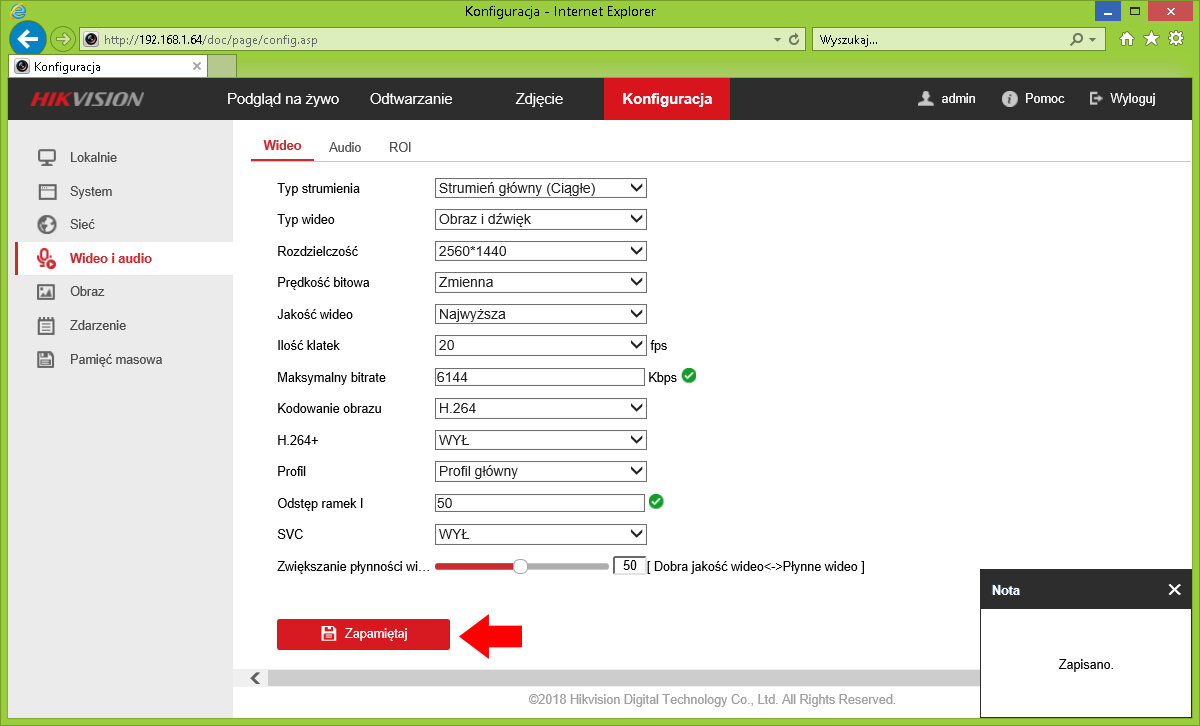1200x726 pixels.
Task: Close the Nota notification popup
Action: pos(1174,590)
